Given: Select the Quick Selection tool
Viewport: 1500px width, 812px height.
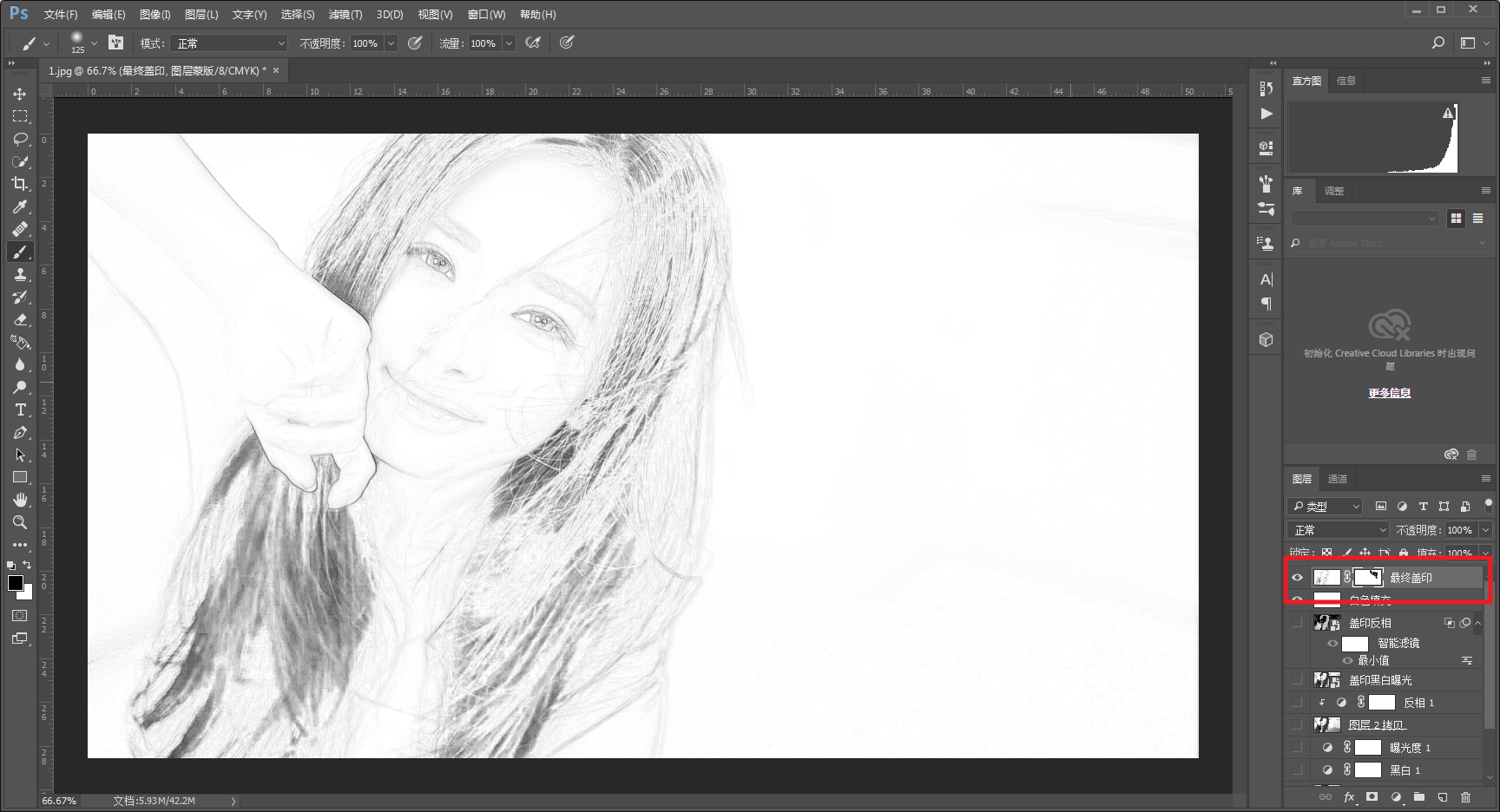Looking at the screenshot, I should [20, 161].
